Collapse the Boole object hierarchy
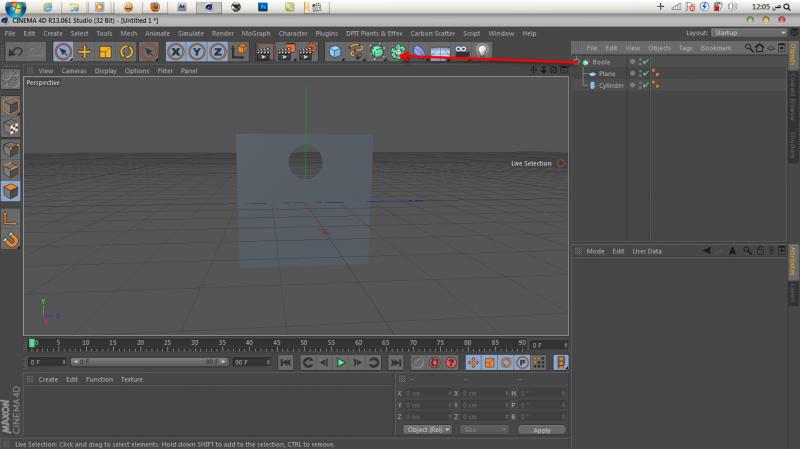 [x=579, y=62]
